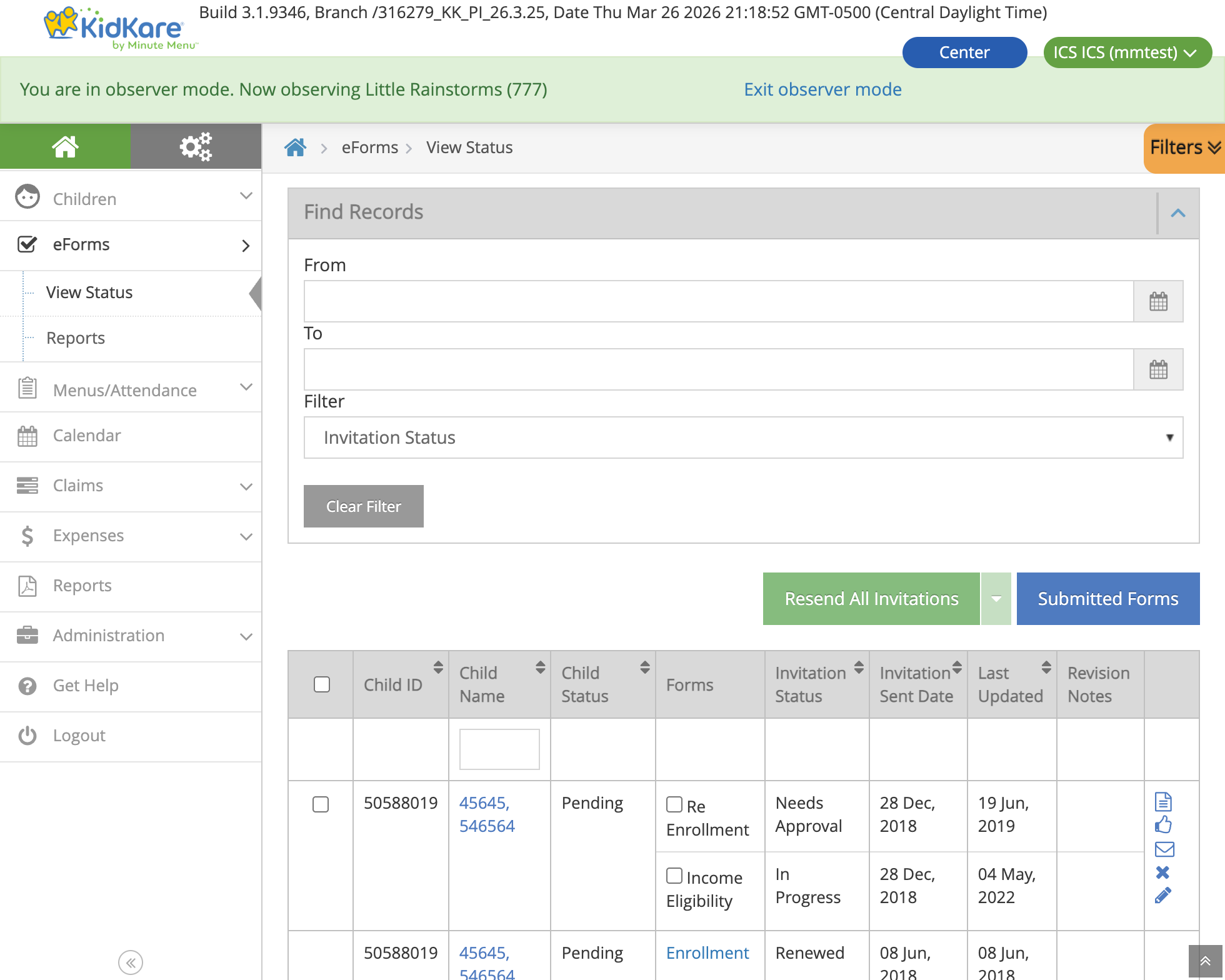Check the Re Enrollment checkbox
This screenshot has height=980, width=1225.
point(674,804)
